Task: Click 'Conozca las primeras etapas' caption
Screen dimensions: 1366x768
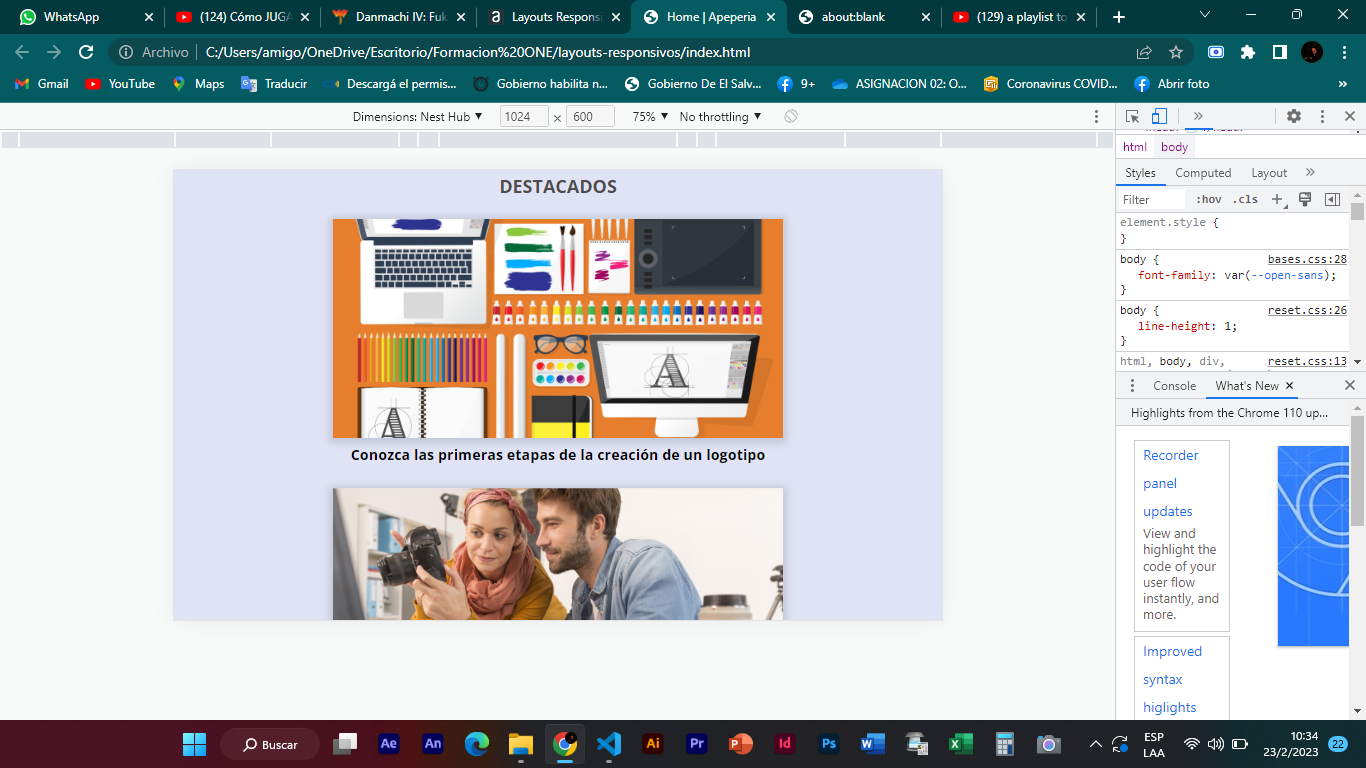Action: (558, 455)
